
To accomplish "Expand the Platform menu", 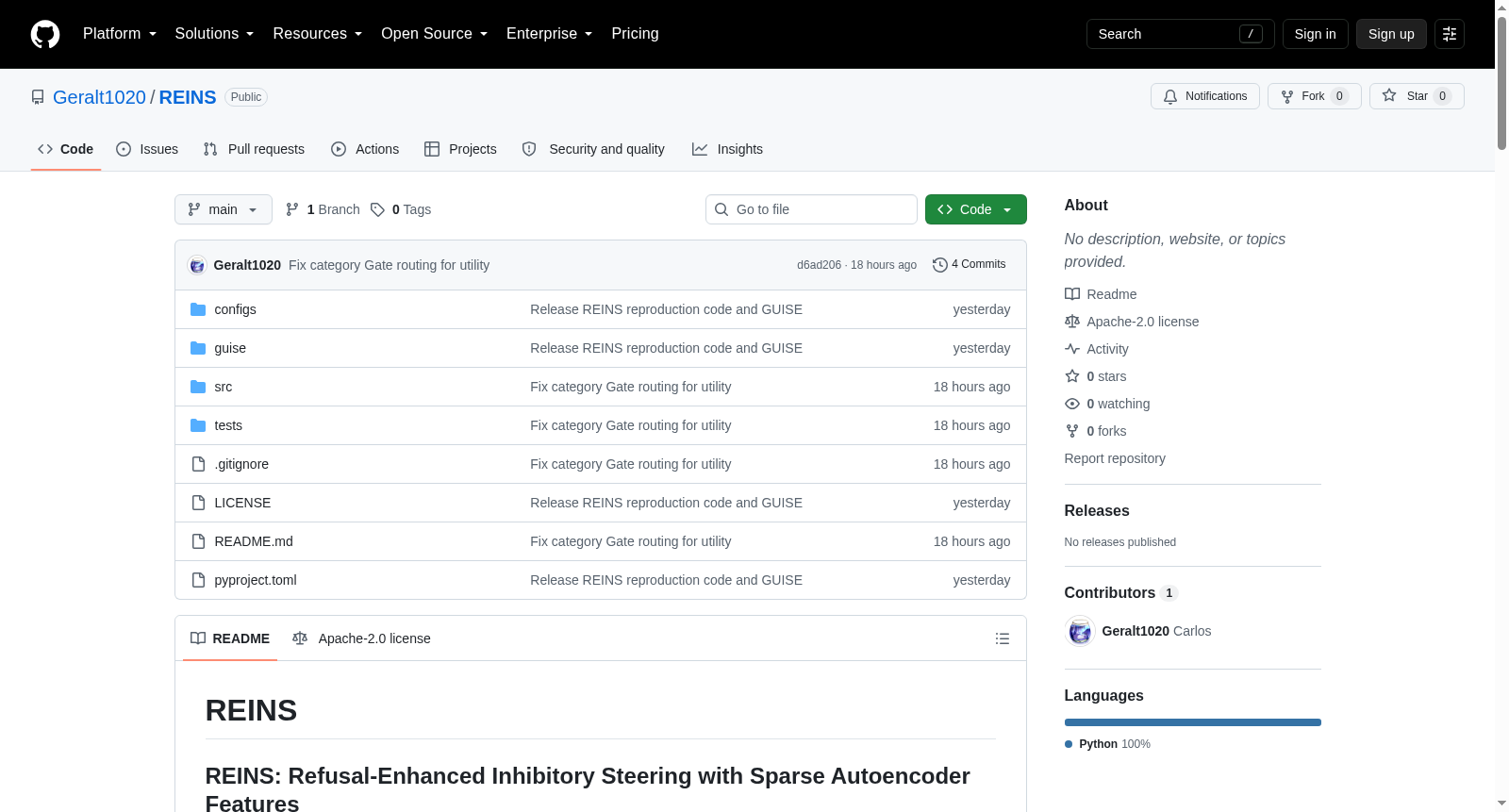I will tap(120, 34).
